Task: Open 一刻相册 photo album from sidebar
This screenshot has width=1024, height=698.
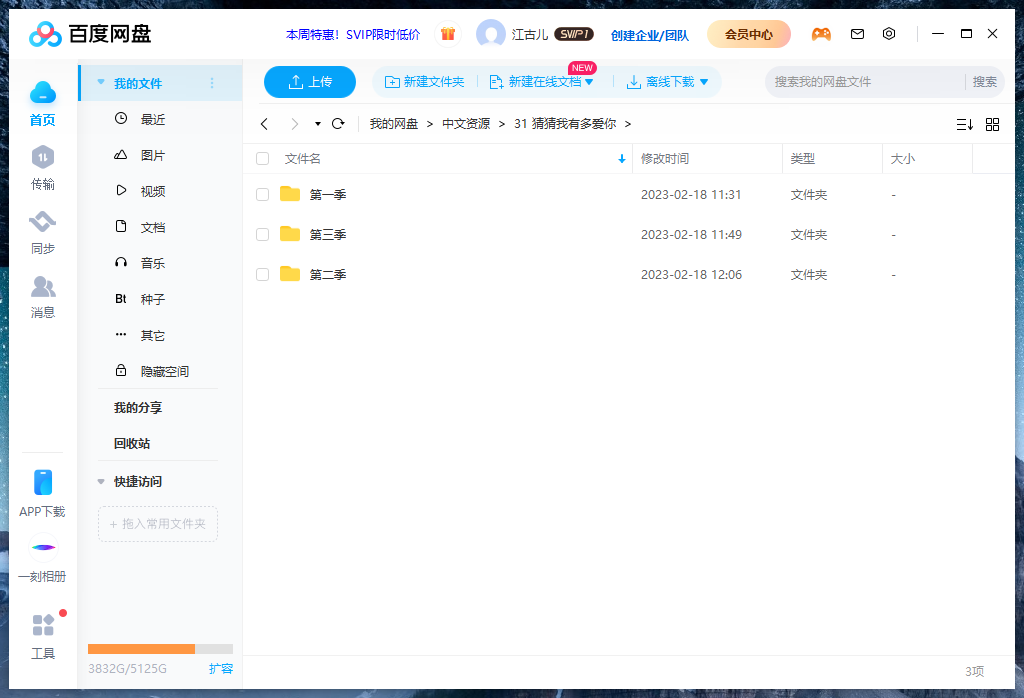Action: point(42,560)
